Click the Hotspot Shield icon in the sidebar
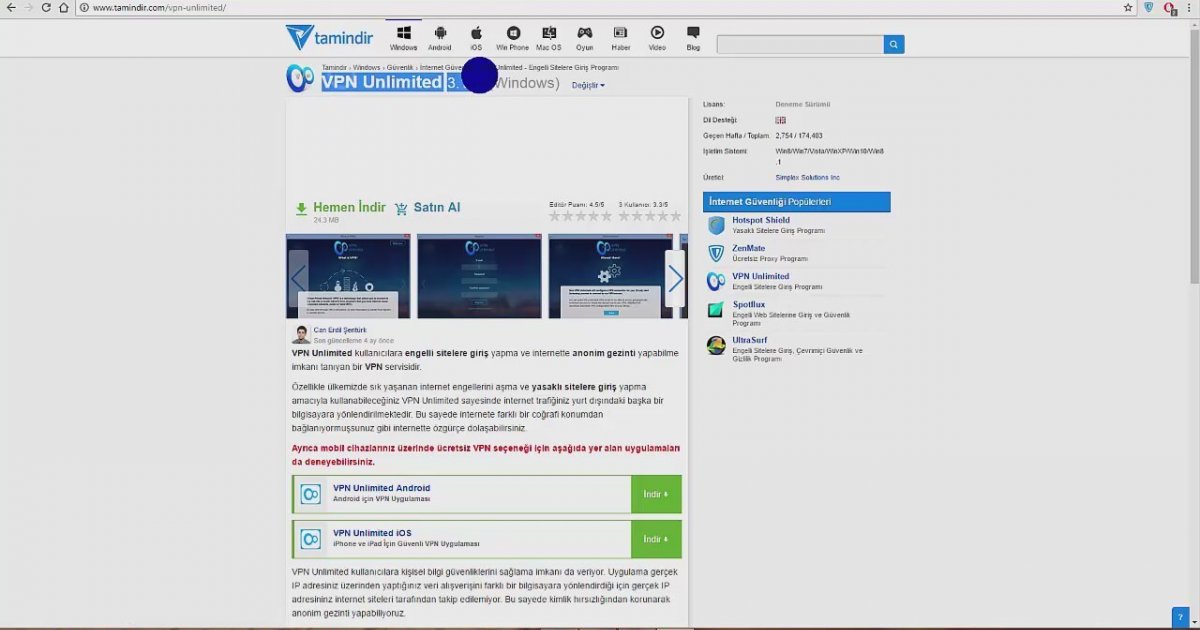Screen dimensions: 1200x630 [716, 225]
